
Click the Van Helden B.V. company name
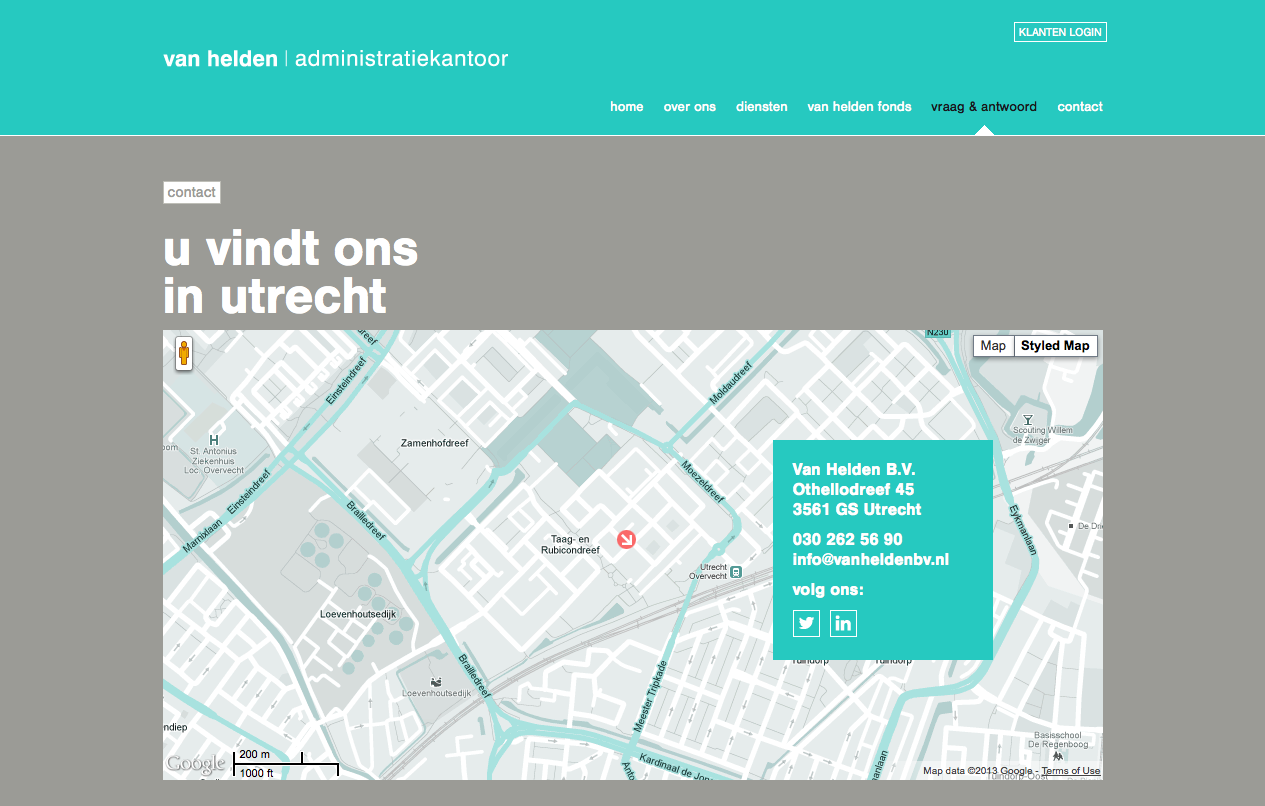pos(854,470)
